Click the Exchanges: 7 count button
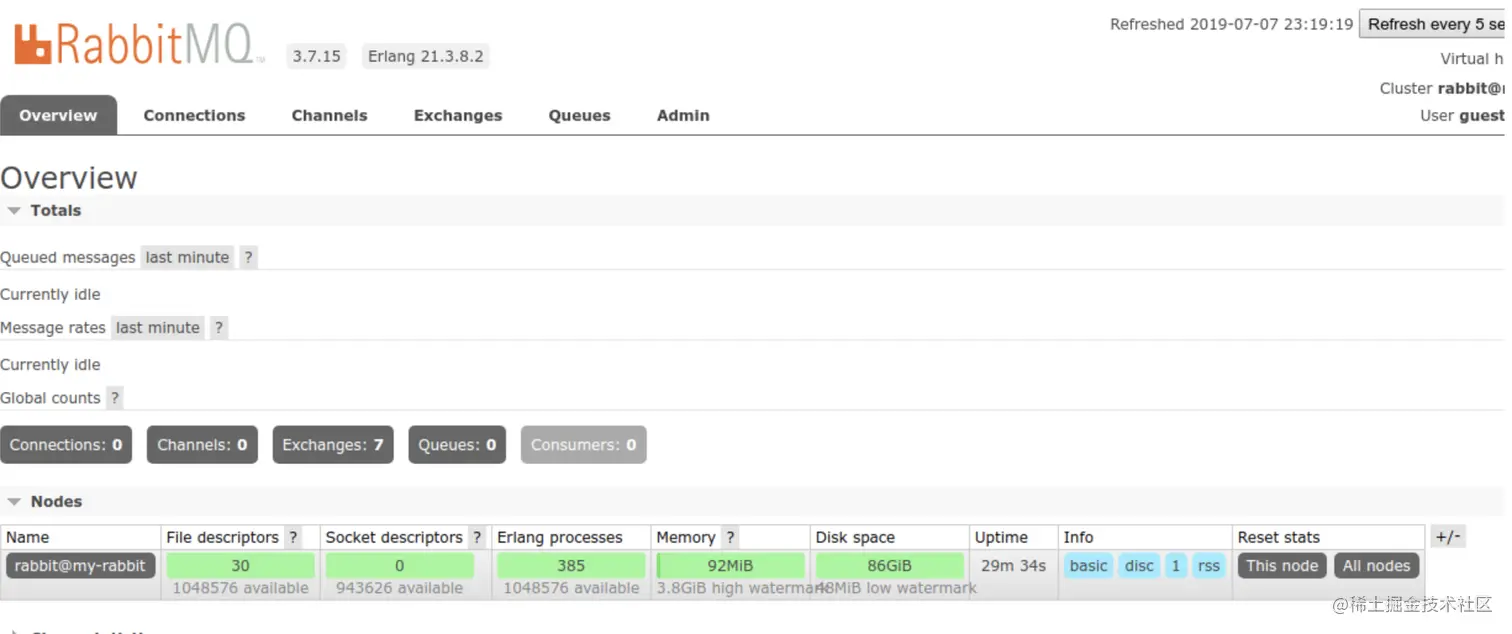Screen dimensions: 1512x634 [x=333, y=445]
